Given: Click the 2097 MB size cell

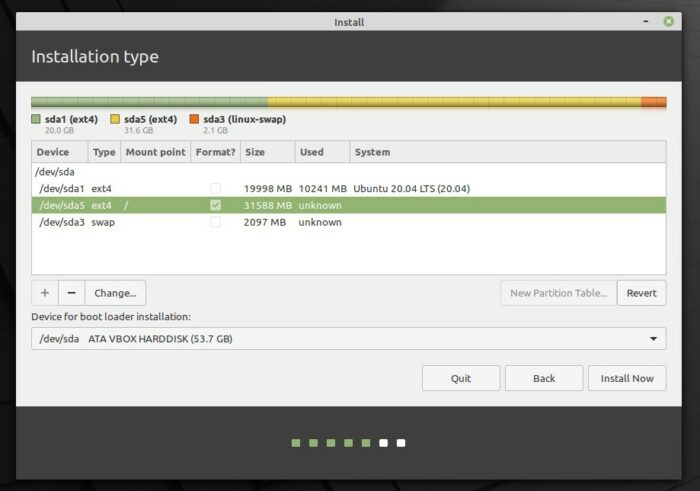Looking at the screenshot, I should coord(265,222).
